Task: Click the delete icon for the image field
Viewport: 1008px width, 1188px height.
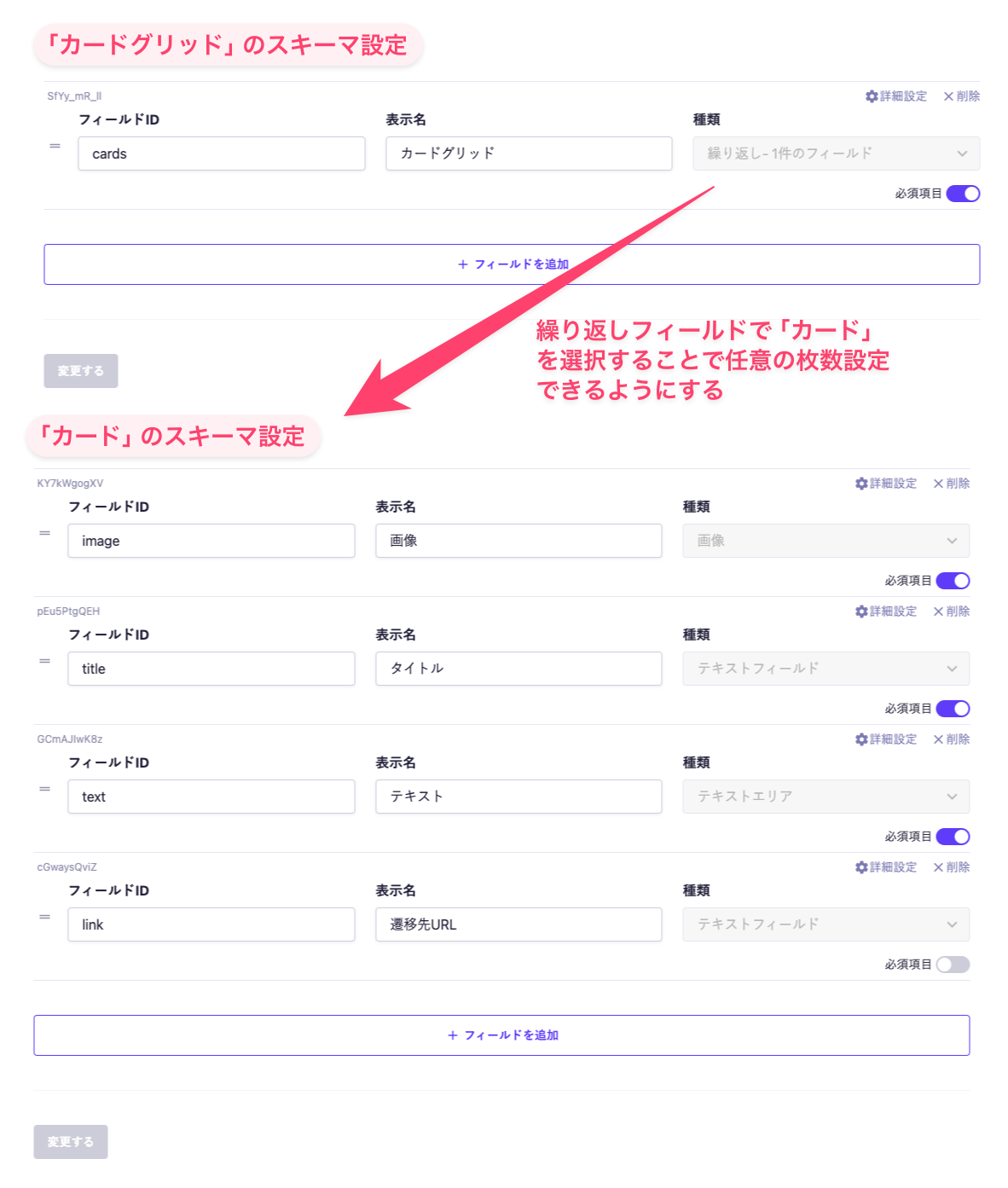Action: tap(950, 483)
